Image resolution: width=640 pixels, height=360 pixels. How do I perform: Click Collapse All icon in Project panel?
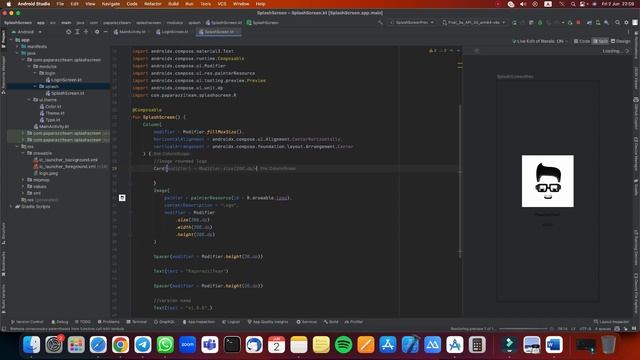86,31
